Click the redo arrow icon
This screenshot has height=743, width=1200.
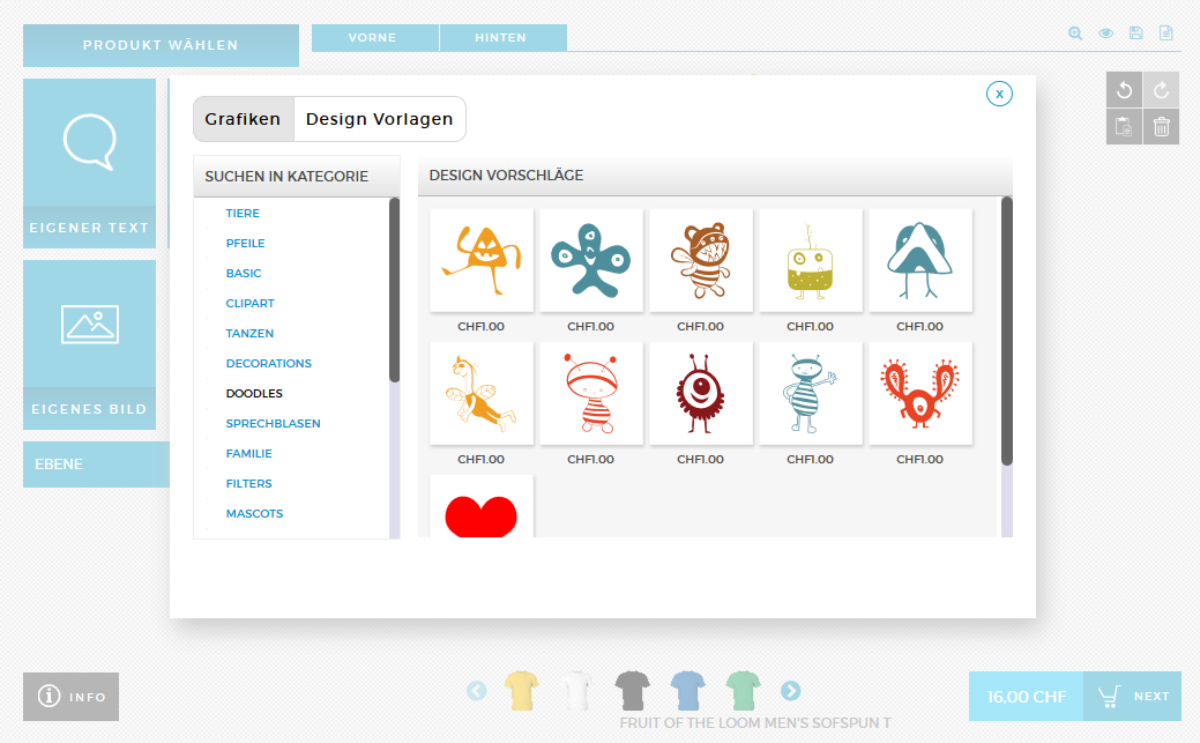tap(1161, 90)
